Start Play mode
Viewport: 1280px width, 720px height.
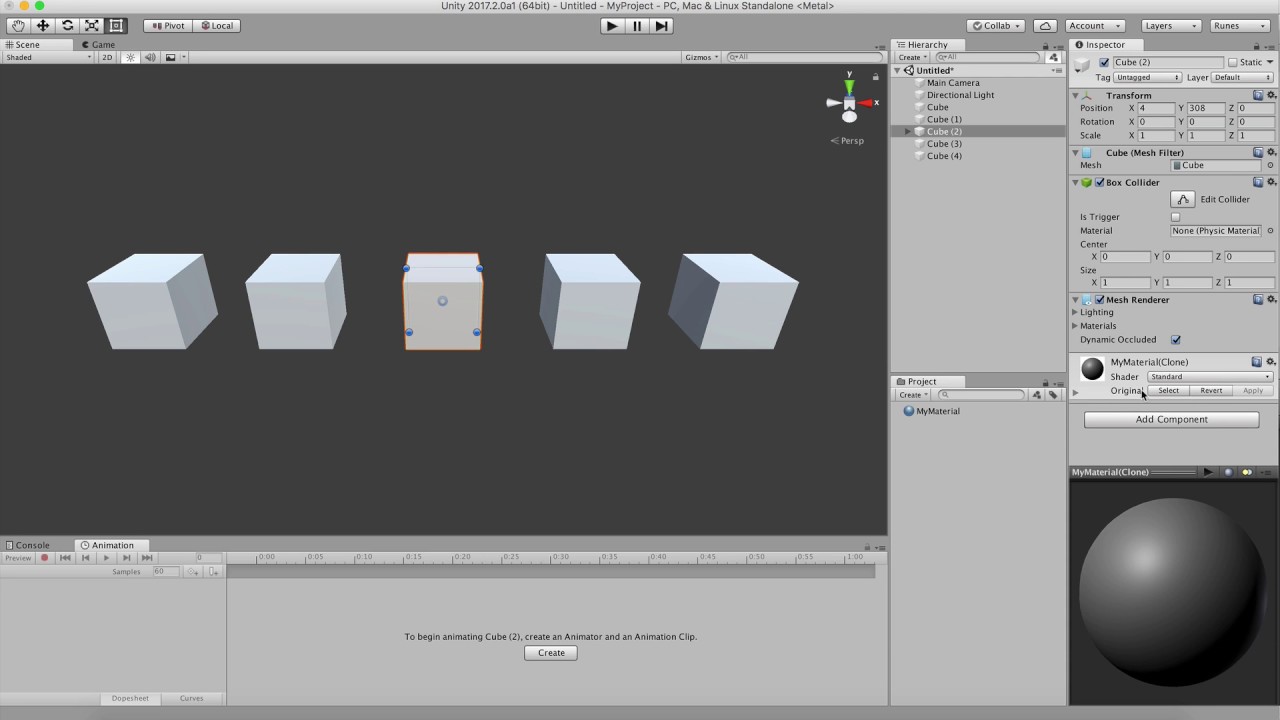pos(612,26)
